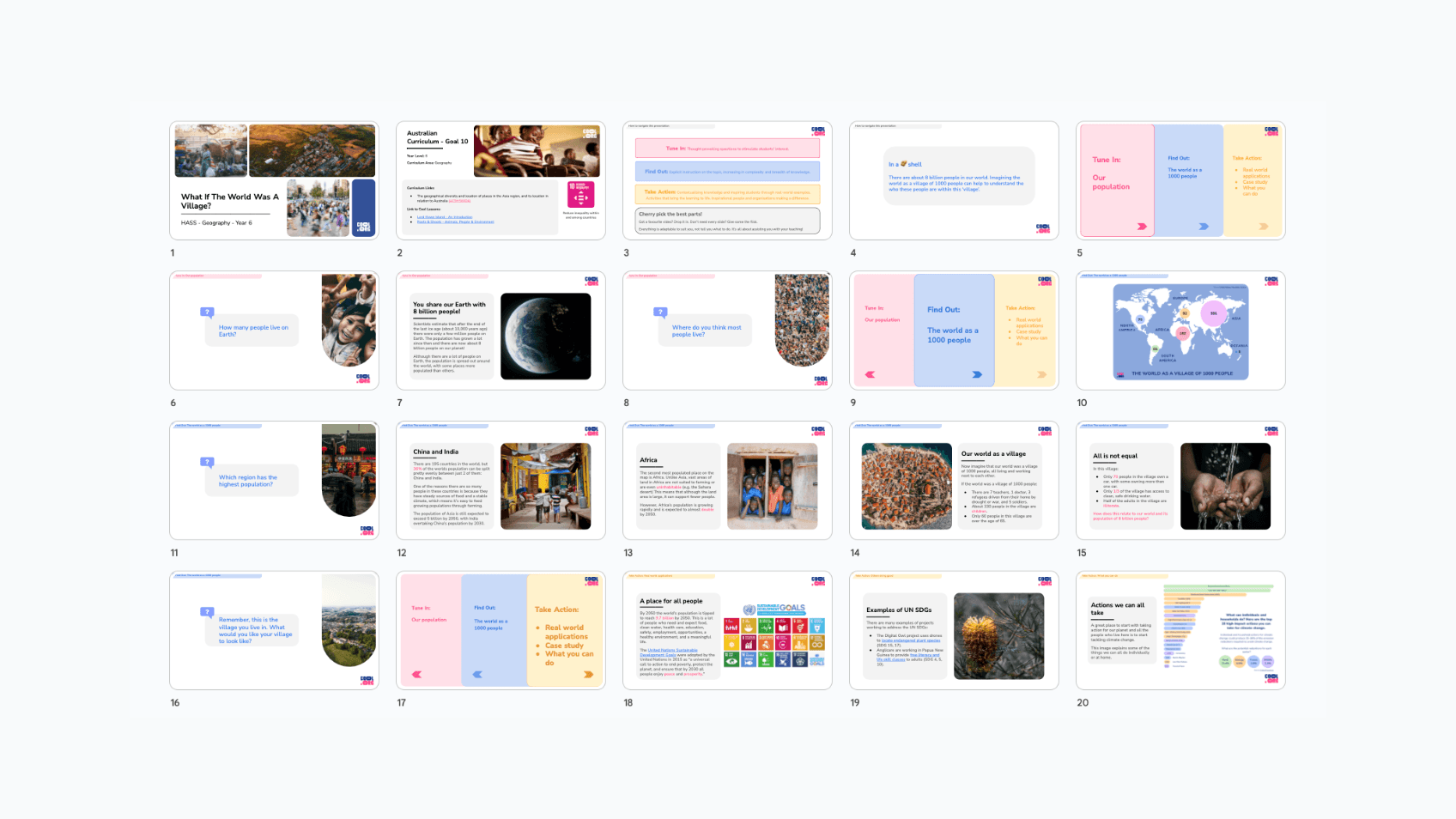This screenshot has height=819, width=1456.
Task: Click the blue back arrow on slide 17
Action: click(477, 675)
